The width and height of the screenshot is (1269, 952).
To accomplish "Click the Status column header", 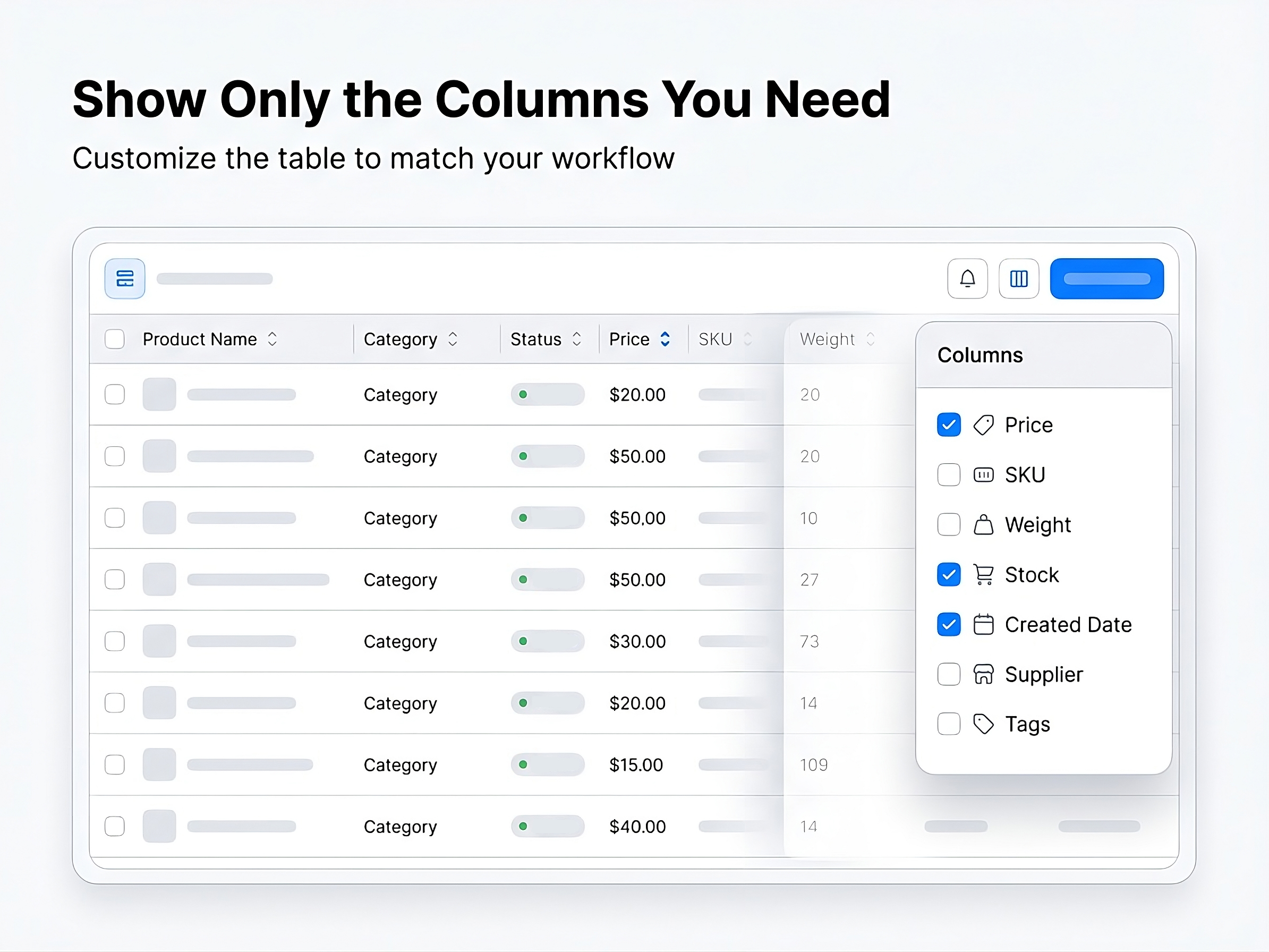I will click(536, 339).
